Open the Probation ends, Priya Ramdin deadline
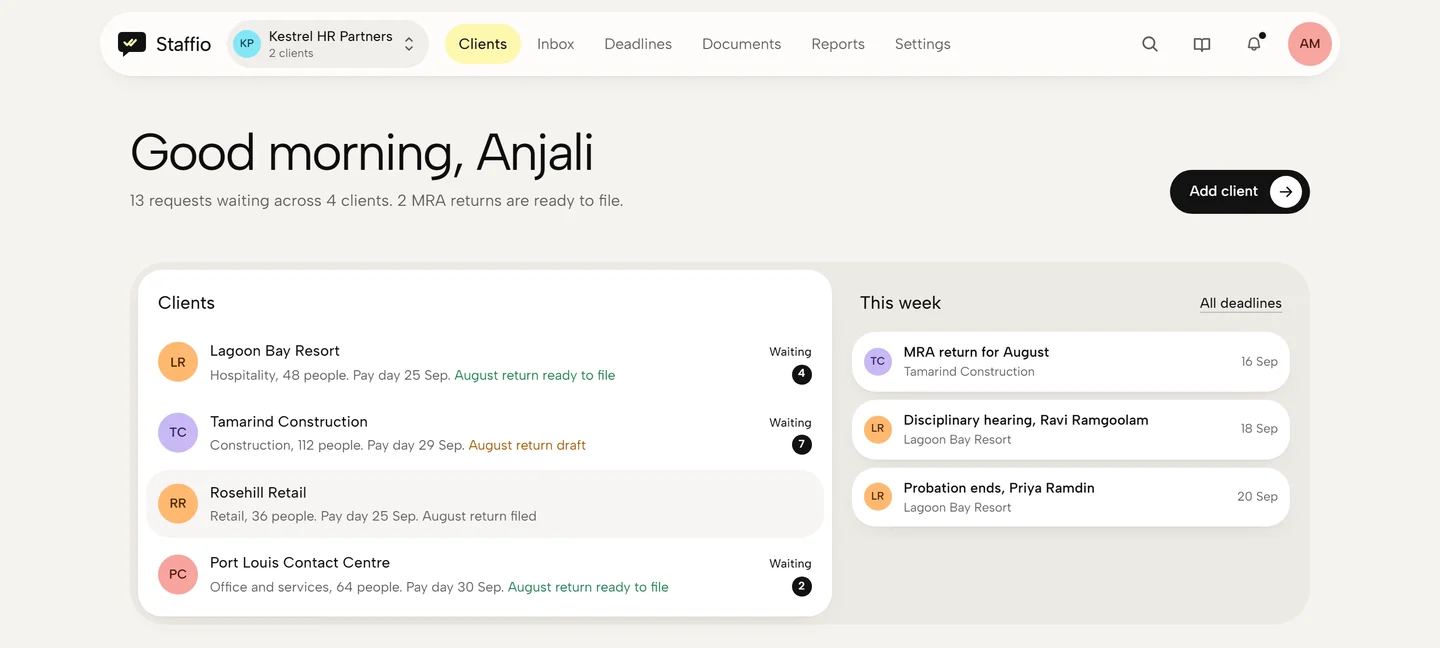The height and width of the screenshot is (648, 1440). (x=1071, y=497)
